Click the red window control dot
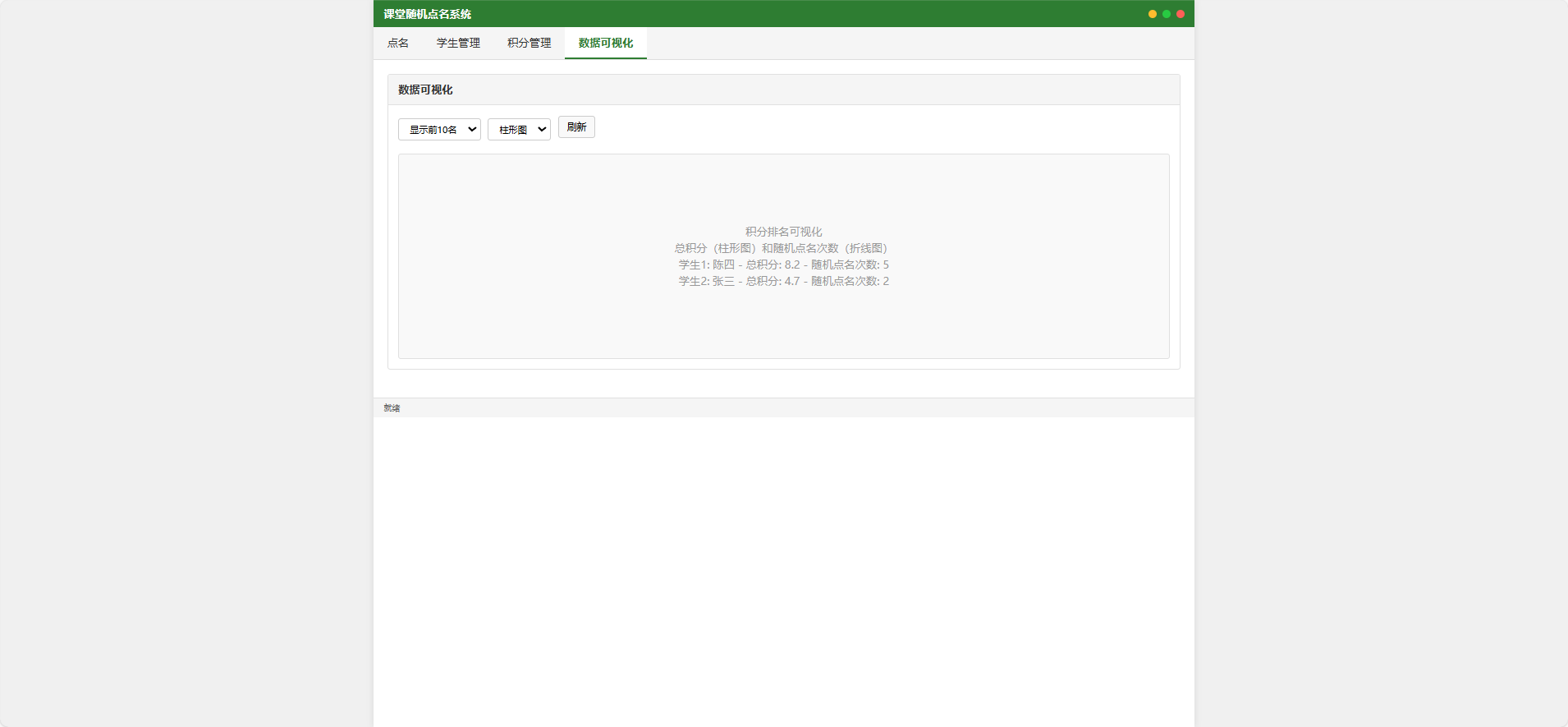1568x727 pixels. pyautogui.click(x=1181, y=14)
